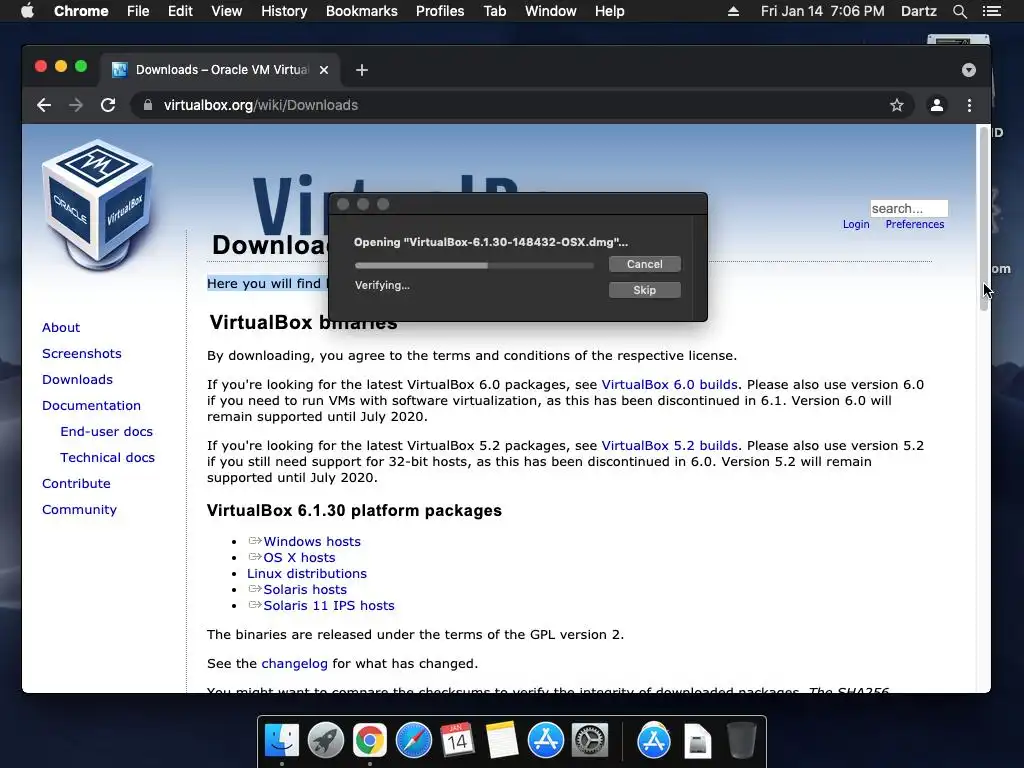The image size is (1024, 768).
Task: Click the Preferences link
Action: click(915, 224)
